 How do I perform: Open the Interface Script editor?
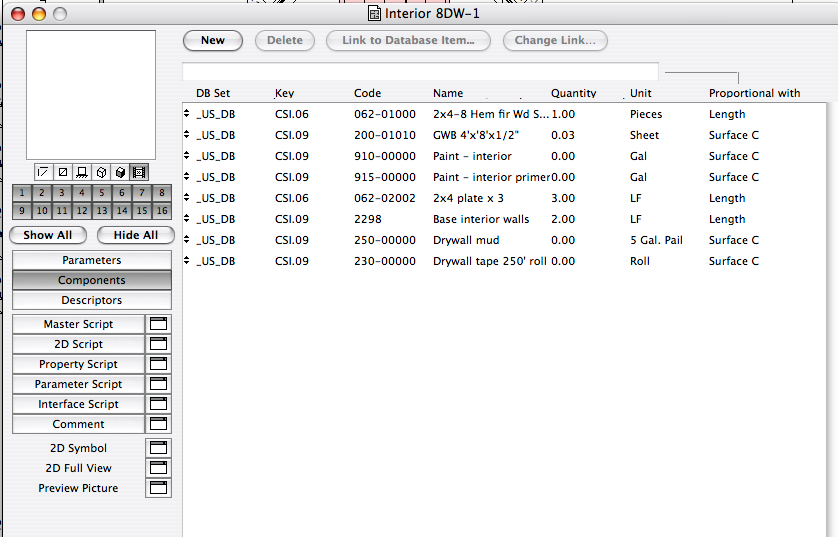coord(79,404)
